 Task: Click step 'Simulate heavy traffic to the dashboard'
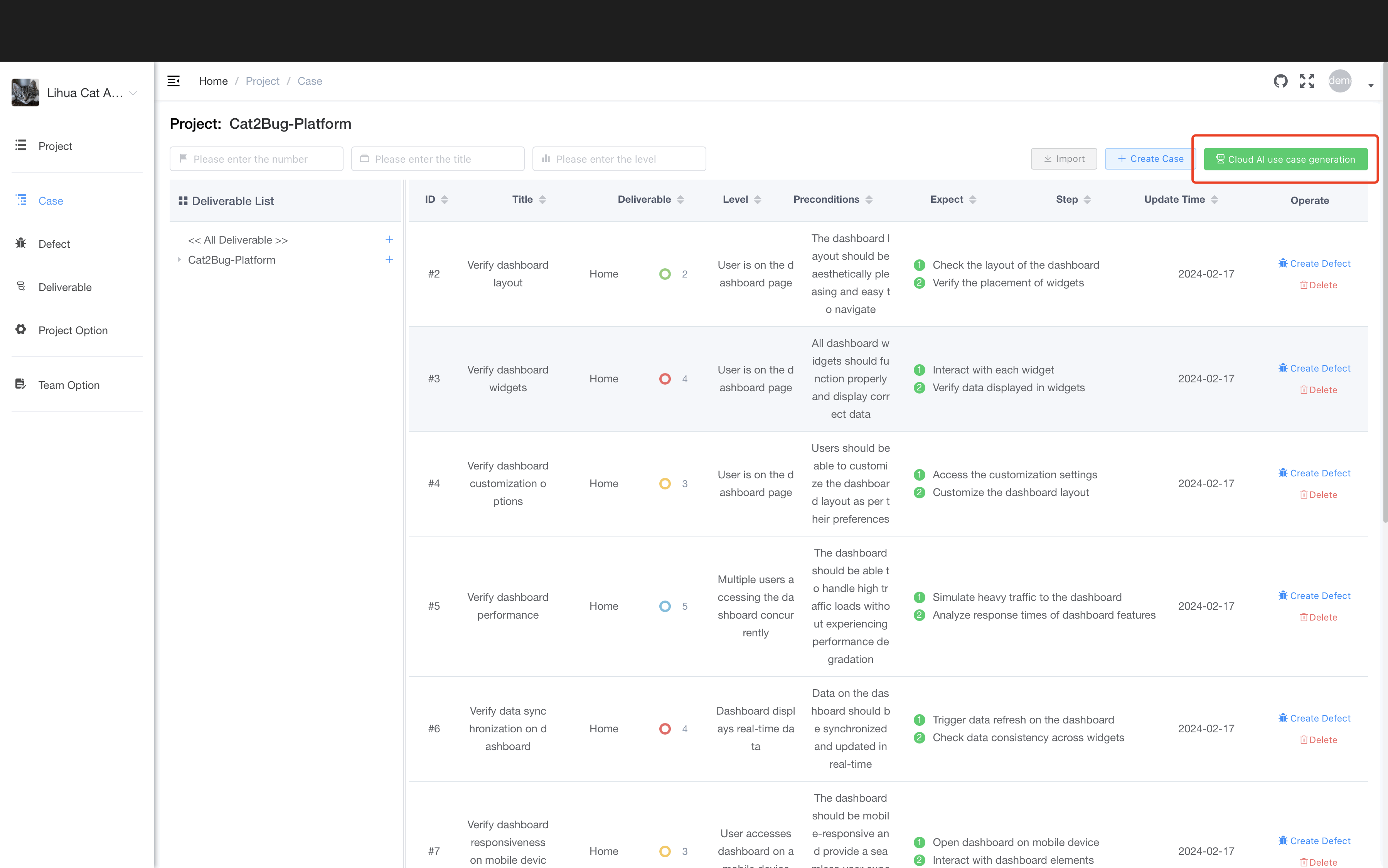pos(1027,597)
